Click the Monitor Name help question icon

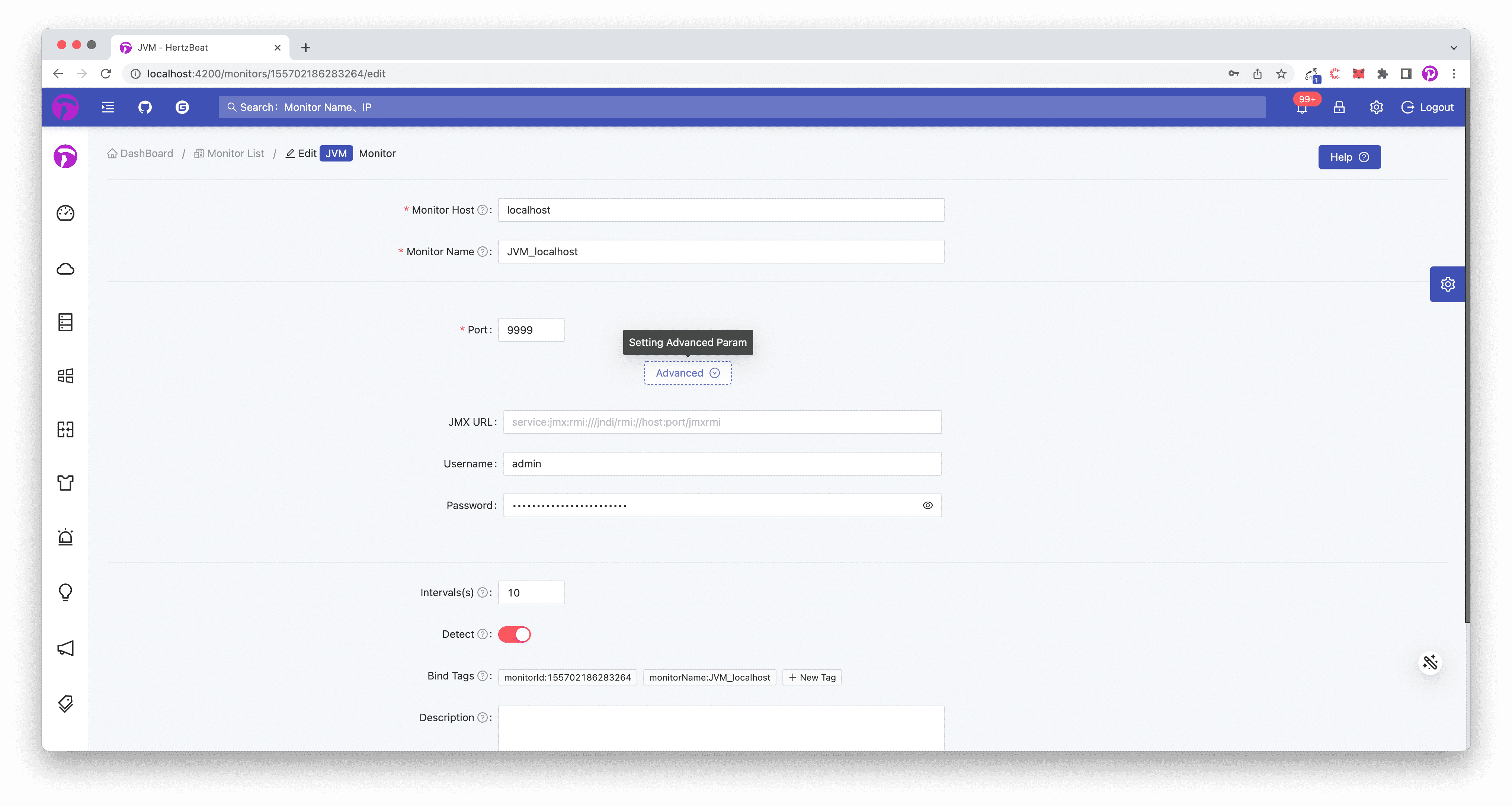[483, 251]
